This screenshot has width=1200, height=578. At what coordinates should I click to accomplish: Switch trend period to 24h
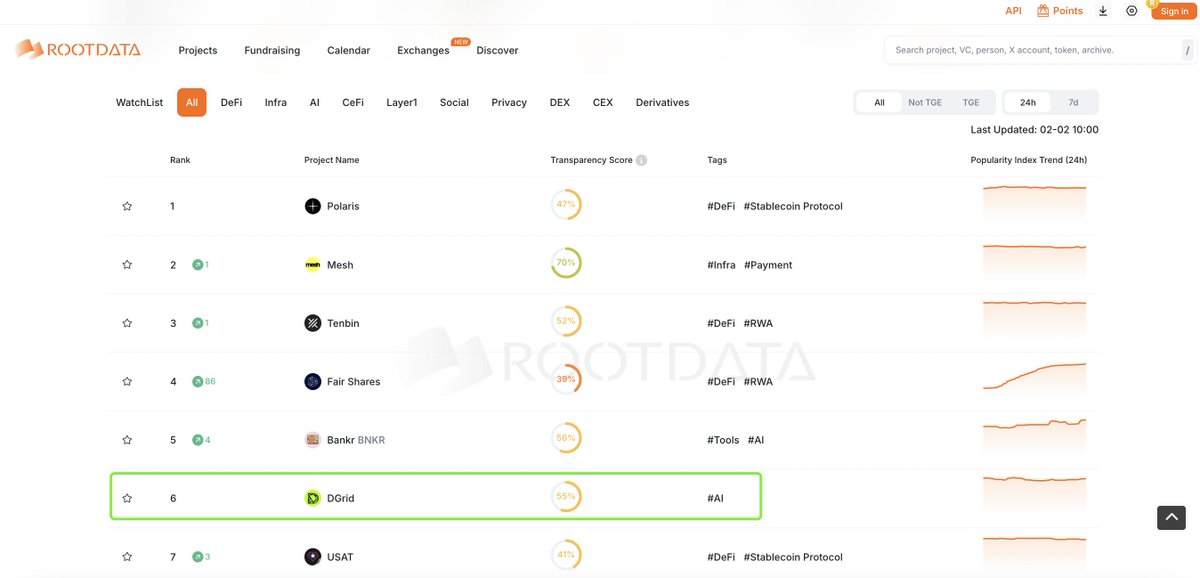tap(1028, 102)
